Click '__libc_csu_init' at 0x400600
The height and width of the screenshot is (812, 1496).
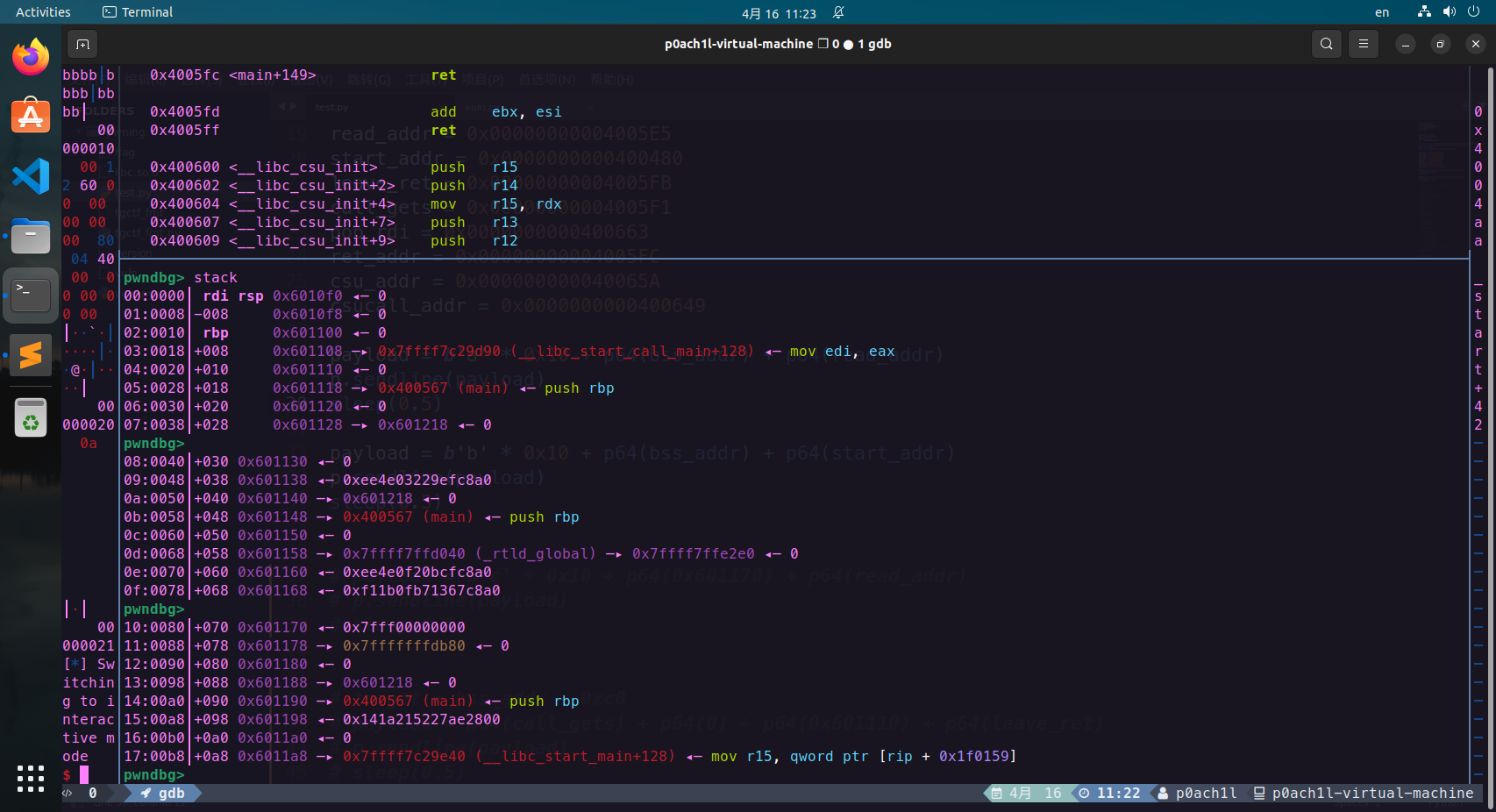[x=303, y=167]
